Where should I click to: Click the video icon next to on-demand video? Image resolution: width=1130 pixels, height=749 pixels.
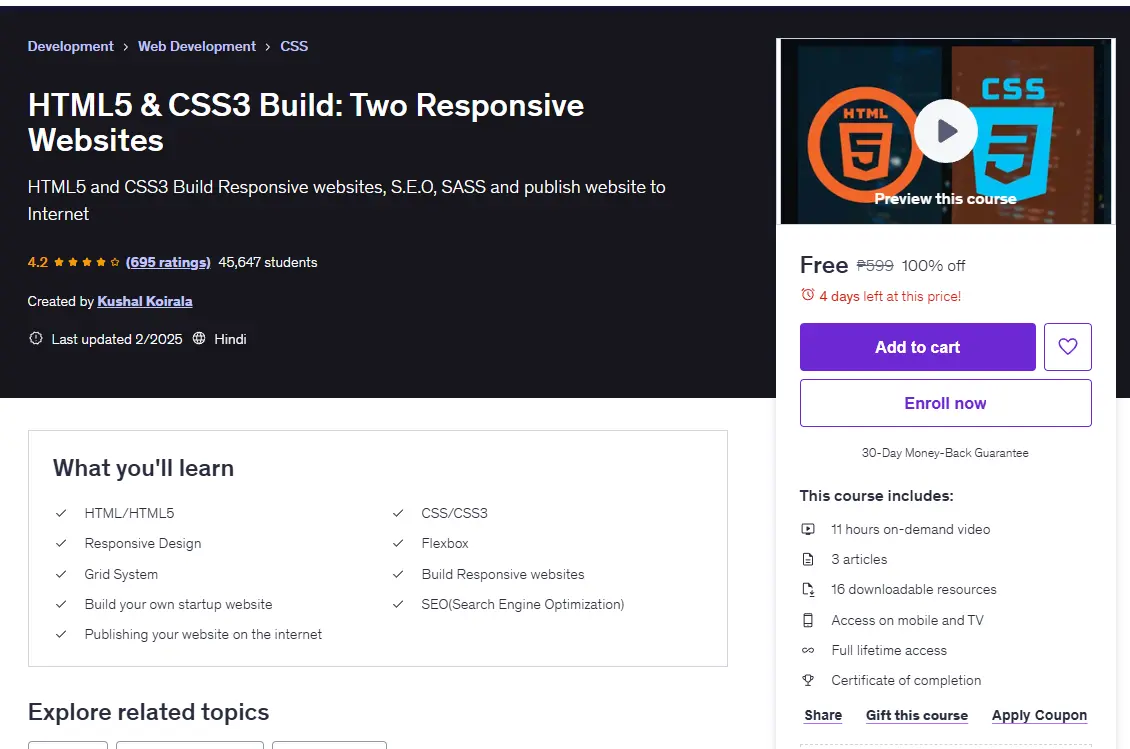point(808,529)
